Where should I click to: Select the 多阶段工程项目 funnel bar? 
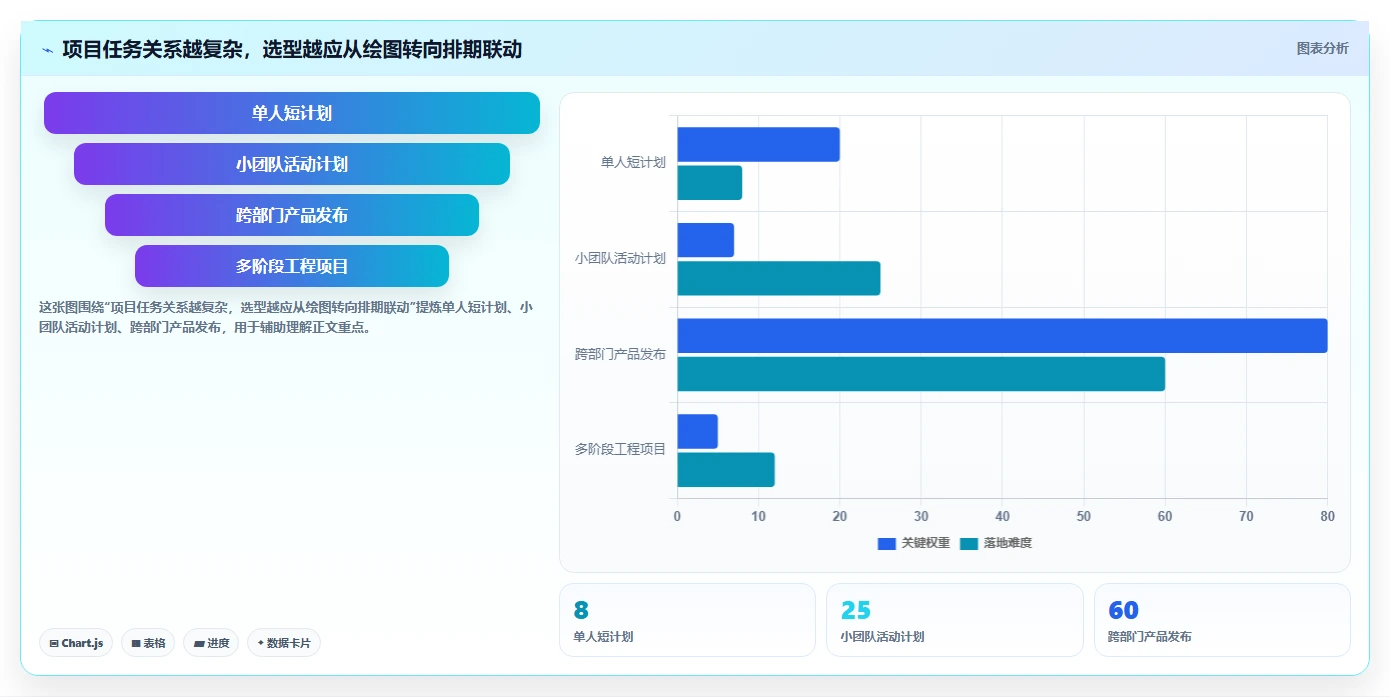click(x=292, y=266)
